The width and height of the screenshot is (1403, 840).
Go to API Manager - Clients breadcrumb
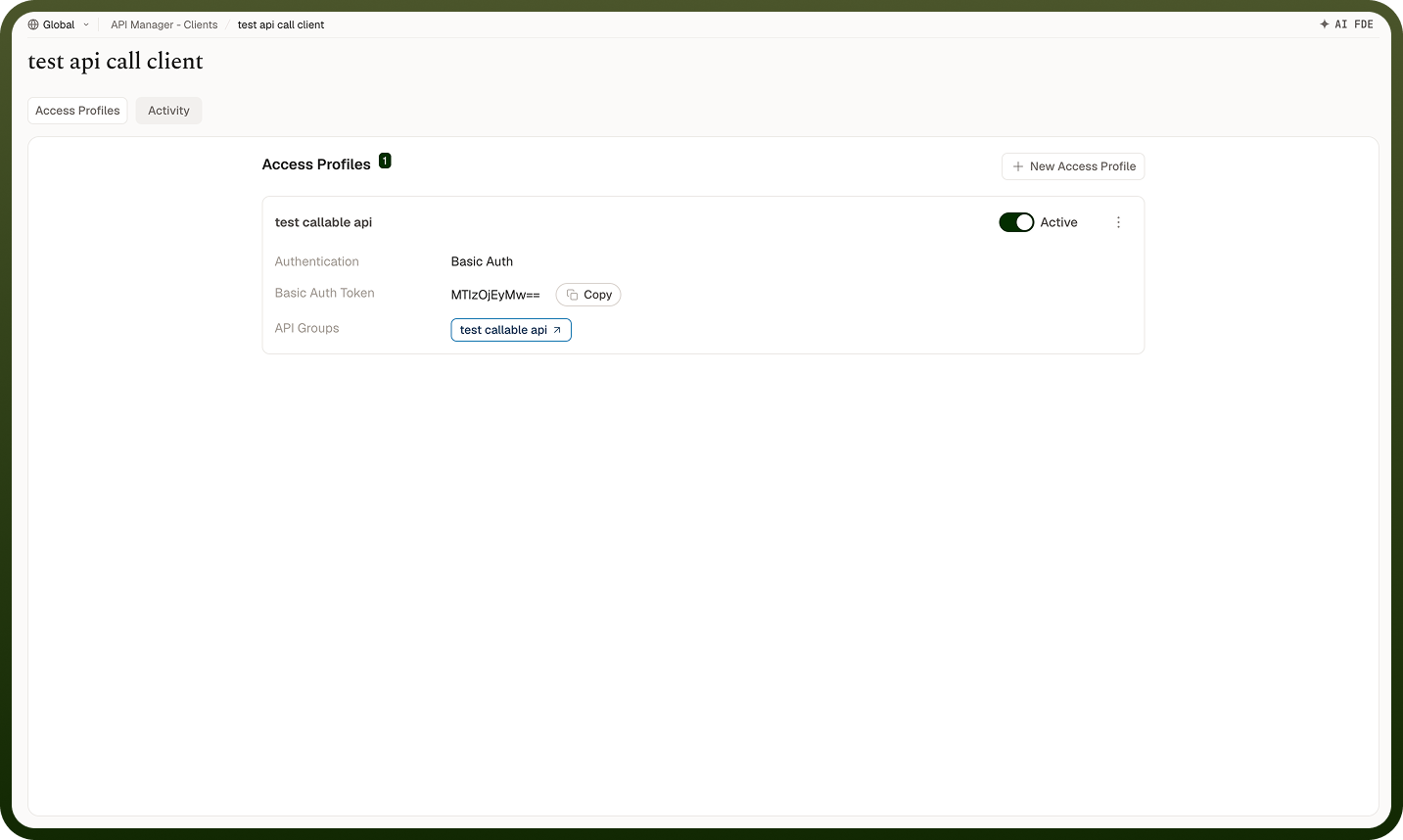pos(164,24)
